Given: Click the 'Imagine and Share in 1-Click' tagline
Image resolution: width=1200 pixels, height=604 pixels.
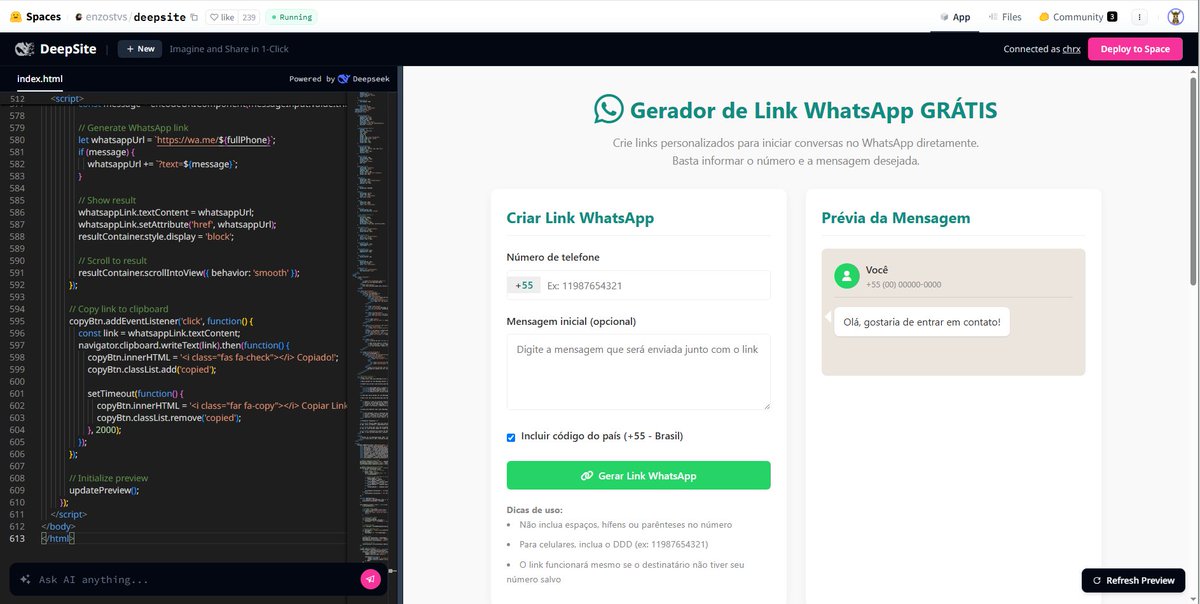Looking at the screenshot, I should [x=229, y=49].
